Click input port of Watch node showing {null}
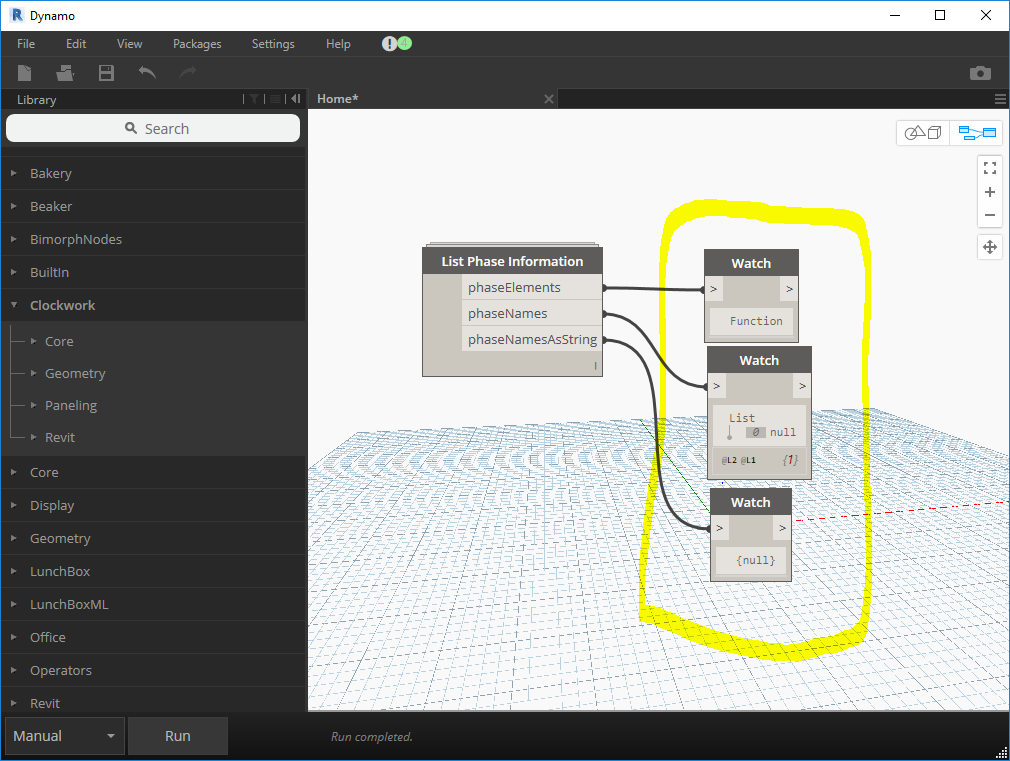The width and height of the screenshot is (1010, 761). pos(719,528)
